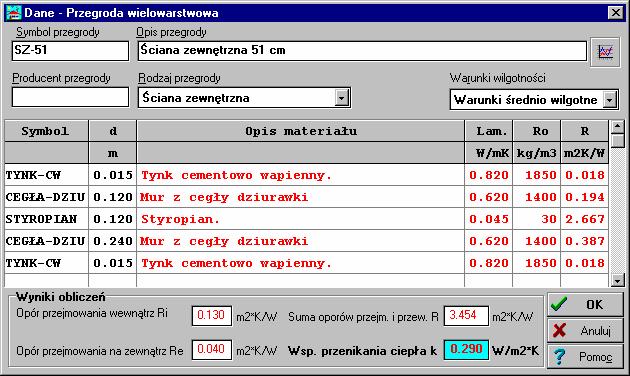Expand the Warunki wilgotności dropdown arrow
The height and width of the screenshot is (376, 630).
tap(610, 100)
